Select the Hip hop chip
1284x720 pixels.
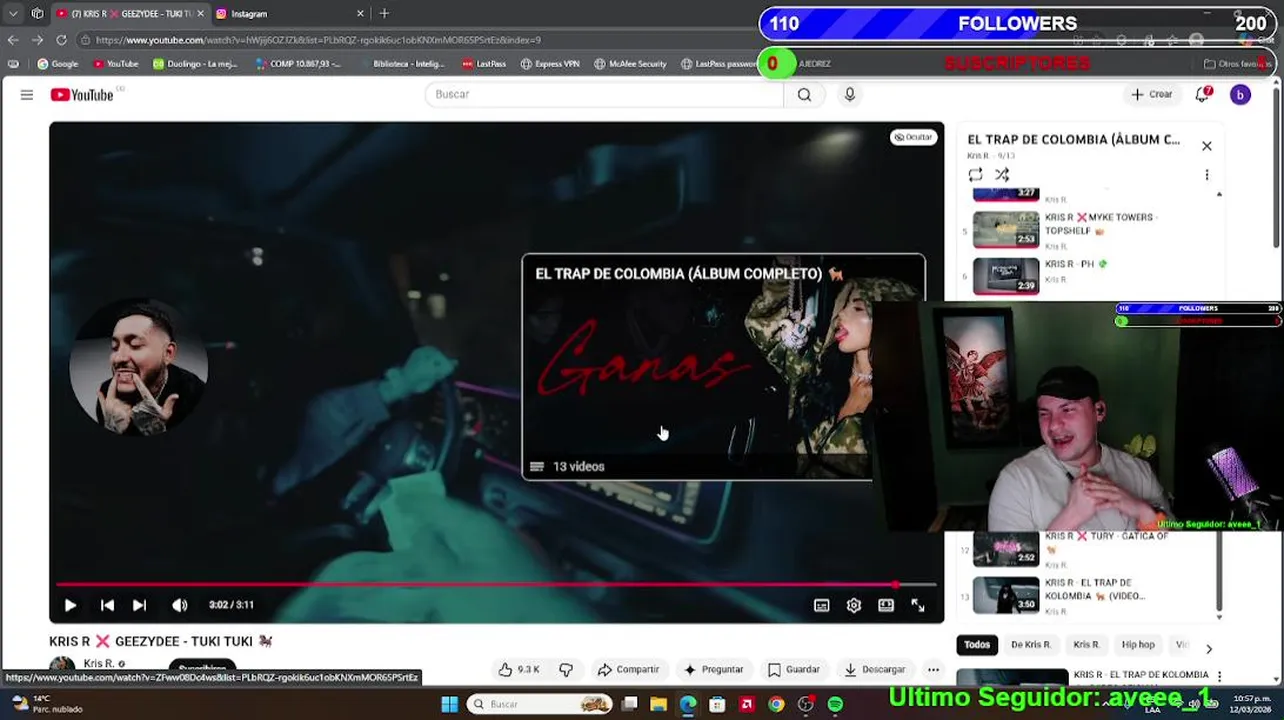(x=1138, y=645)
